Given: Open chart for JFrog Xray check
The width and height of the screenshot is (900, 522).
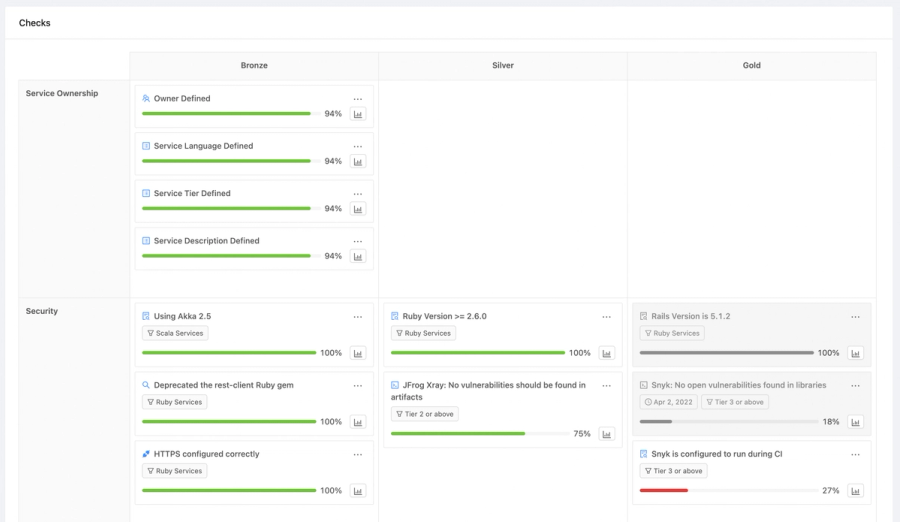Looking at the screenshot, I should pyautogui.click(x=607, y=434).
